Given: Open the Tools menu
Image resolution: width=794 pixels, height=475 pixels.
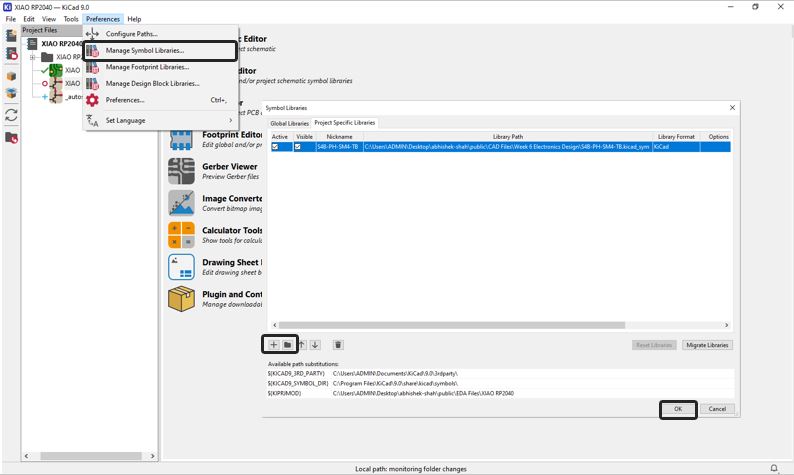Looking at the screenshot, I should tap(71, 19).
